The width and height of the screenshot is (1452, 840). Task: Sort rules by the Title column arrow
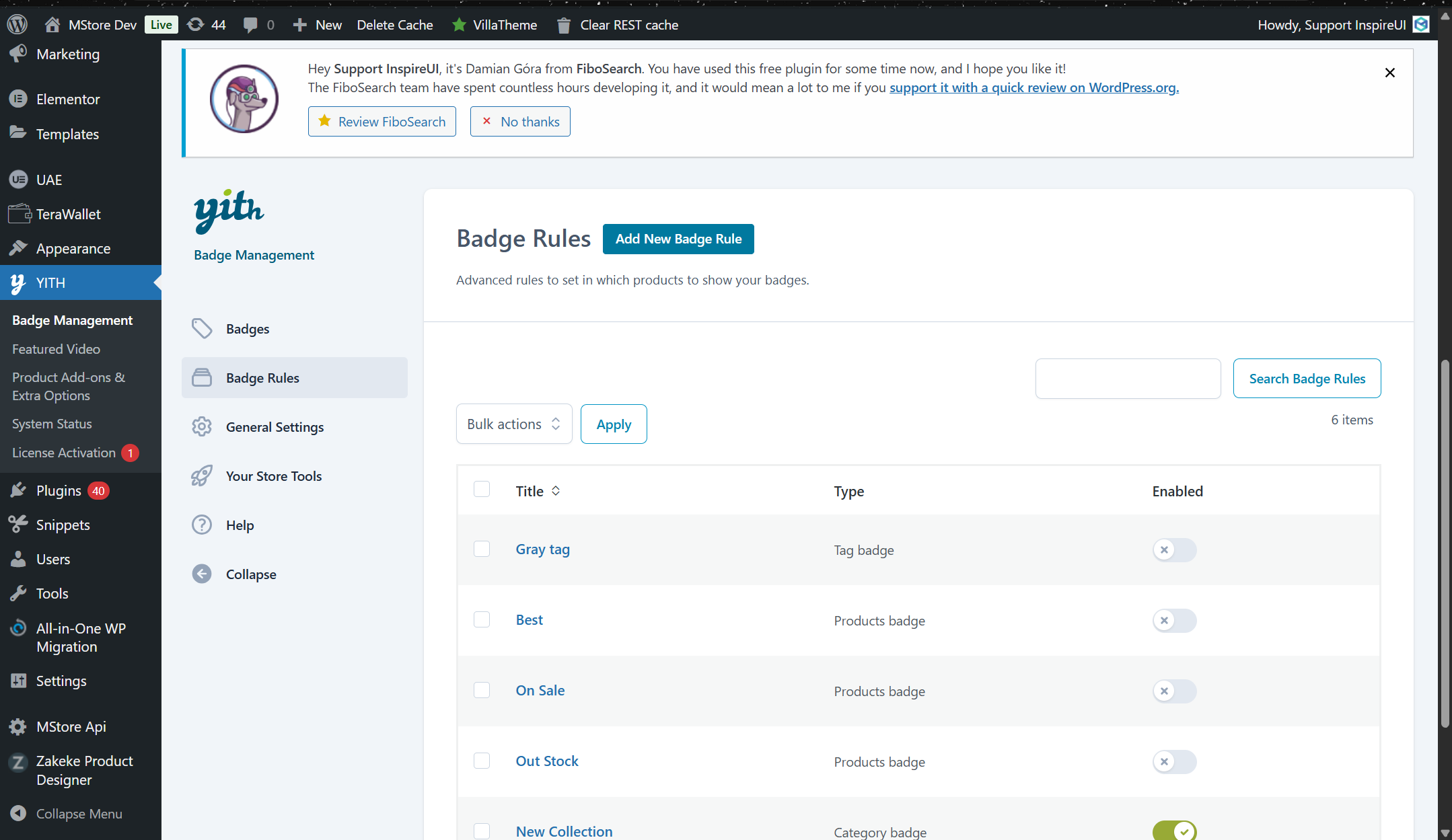556,491
